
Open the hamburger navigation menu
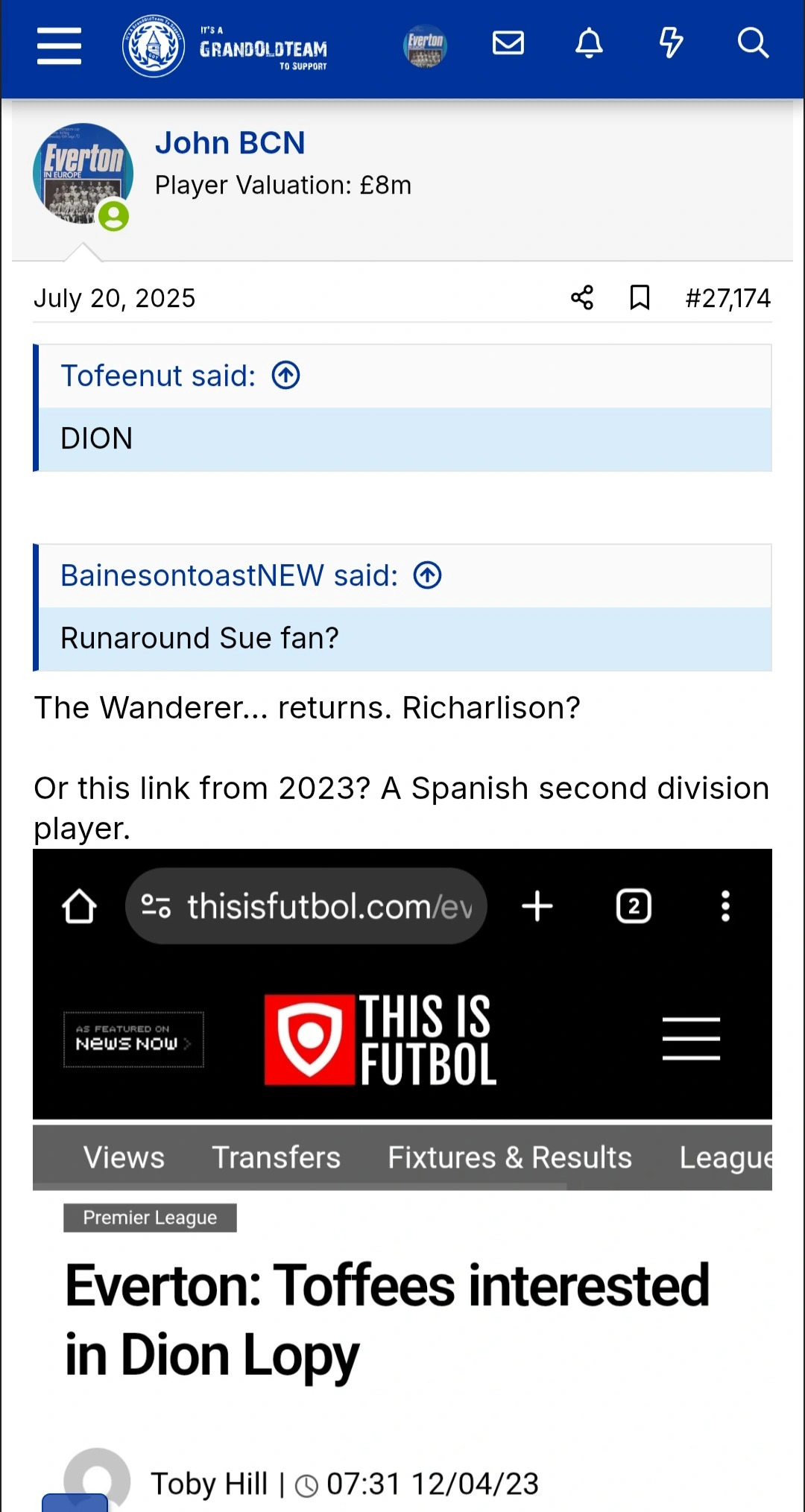pyautogui.click(x=59, y=46)
